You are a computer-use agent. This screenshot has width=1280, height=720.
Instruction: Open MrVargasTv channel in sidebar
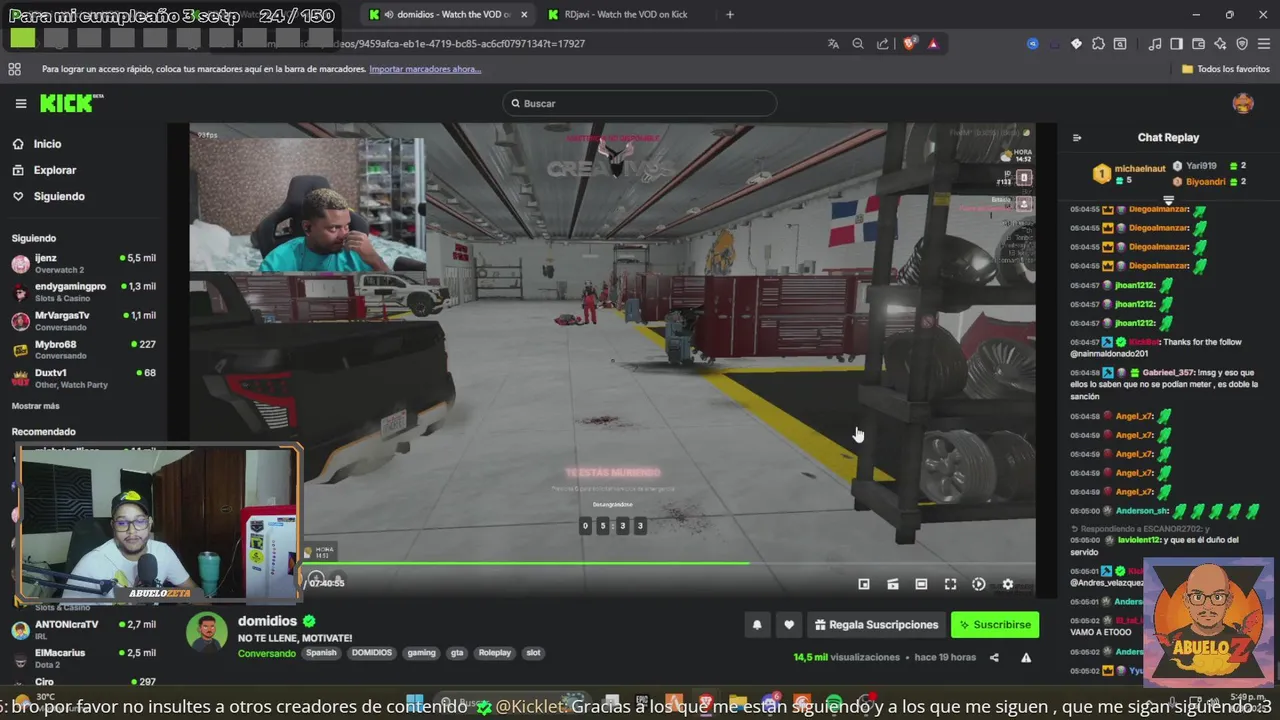83,321
